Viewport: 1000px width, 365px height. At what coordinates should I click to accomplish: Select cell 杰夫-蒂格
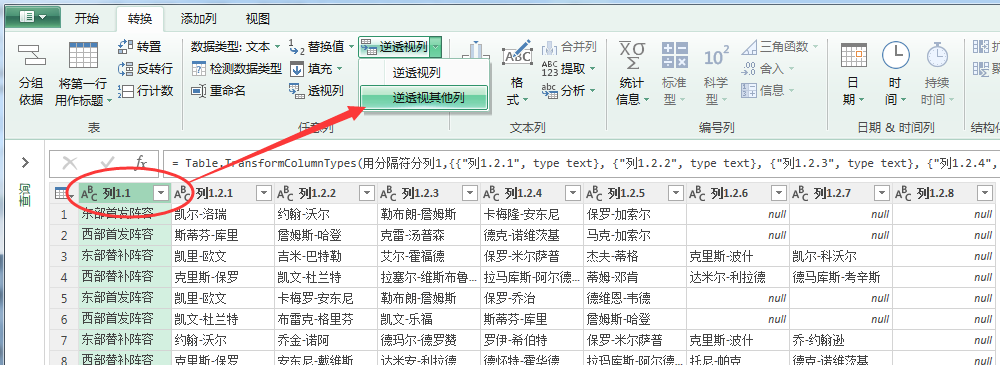click(635, 256)
